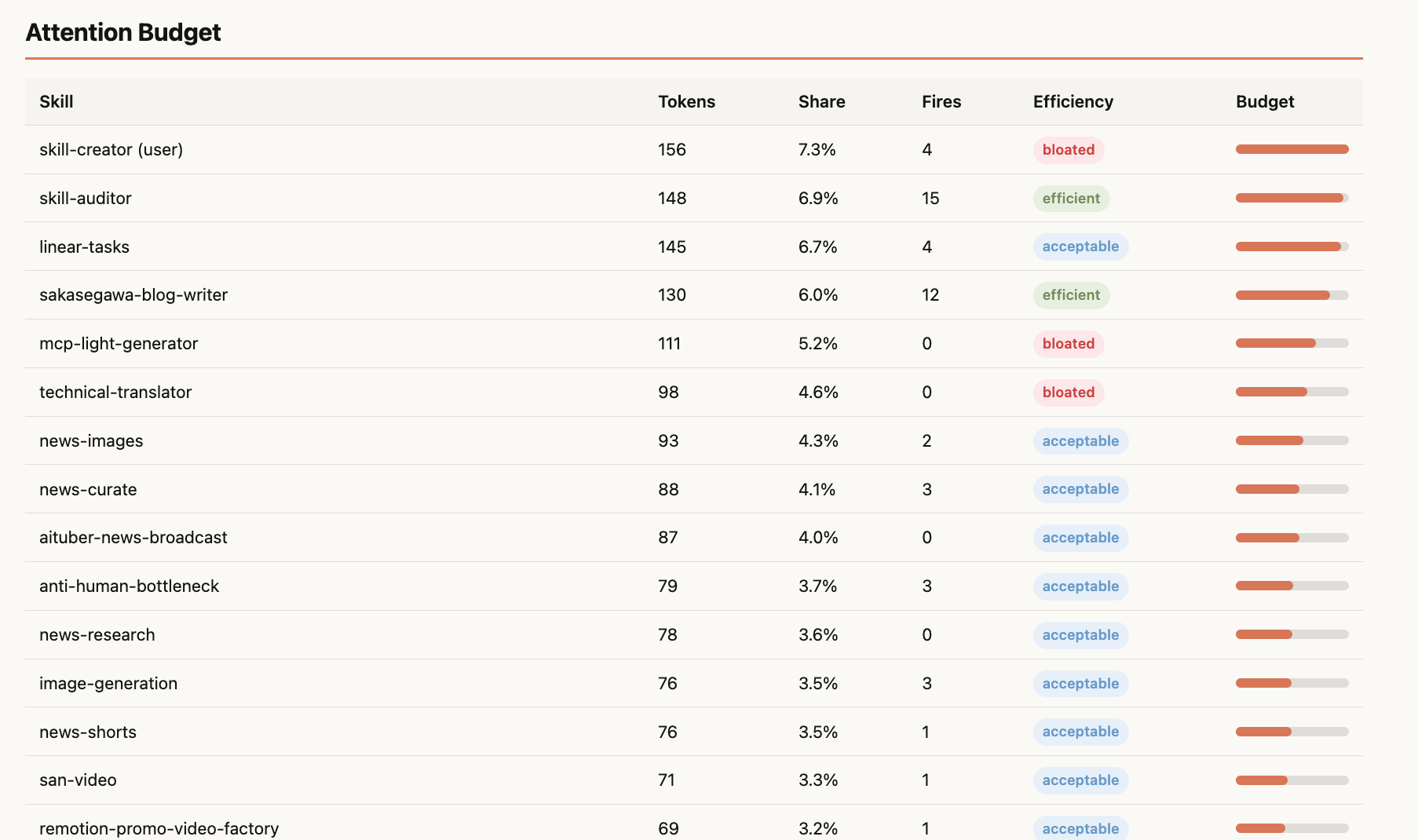
Task: Click the efficient badge for skill-auditor
Action: coord(1070,199)
